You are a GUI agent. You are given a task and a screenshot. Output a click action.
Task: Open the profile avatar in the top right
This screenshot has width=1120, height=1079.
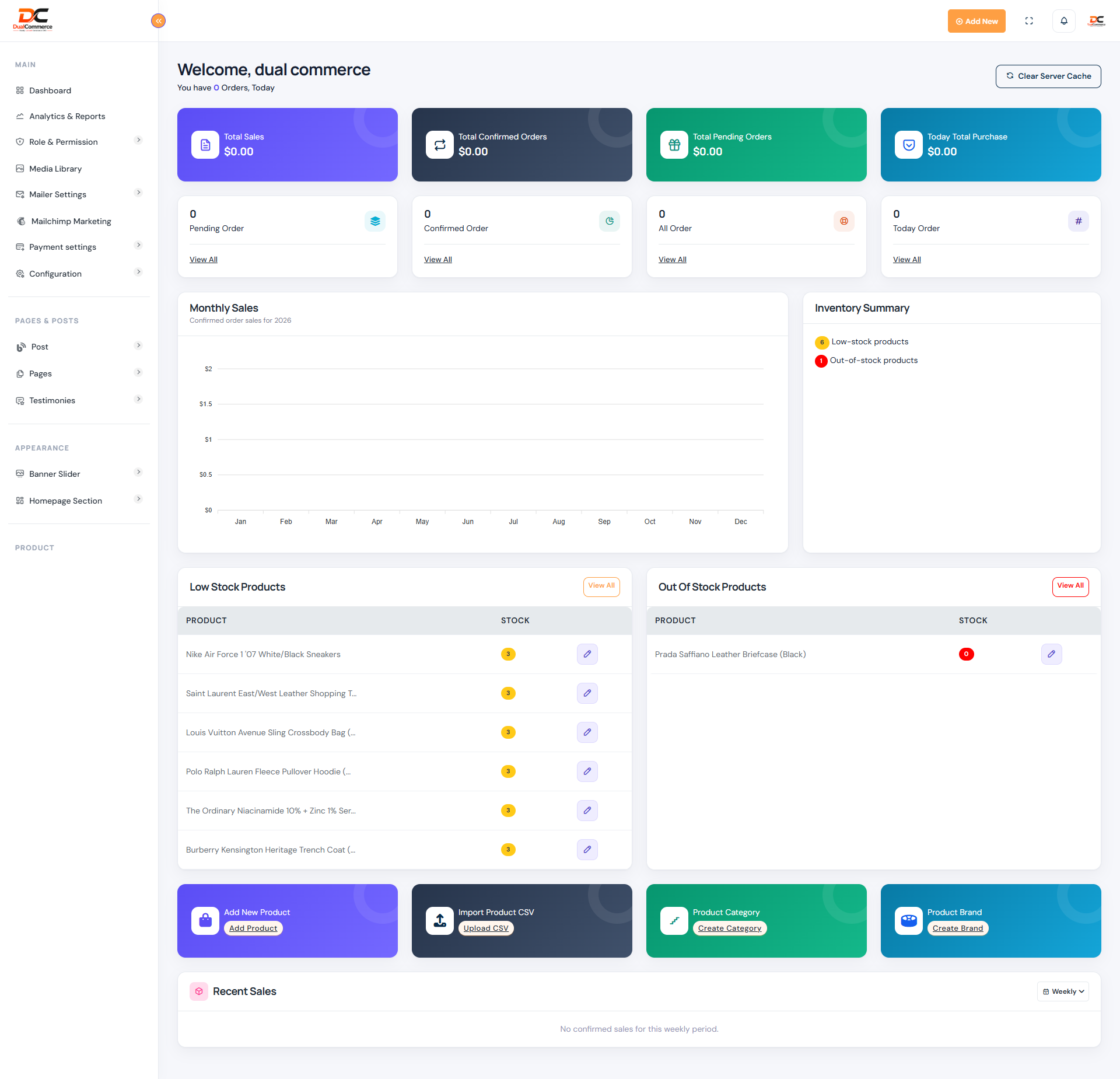tap(1097, 21)
